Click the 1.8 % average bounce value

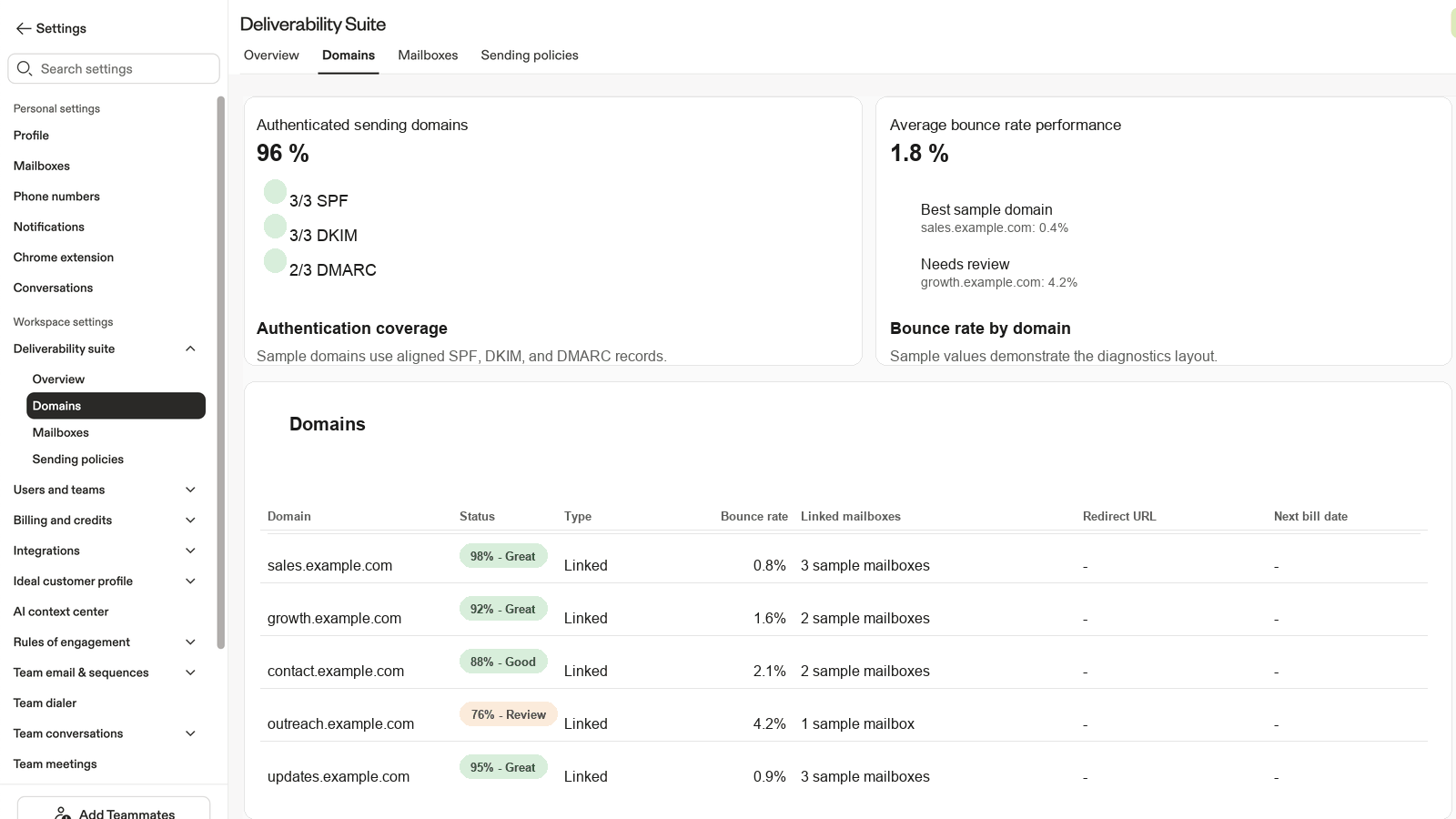click(x=919, y=153)
